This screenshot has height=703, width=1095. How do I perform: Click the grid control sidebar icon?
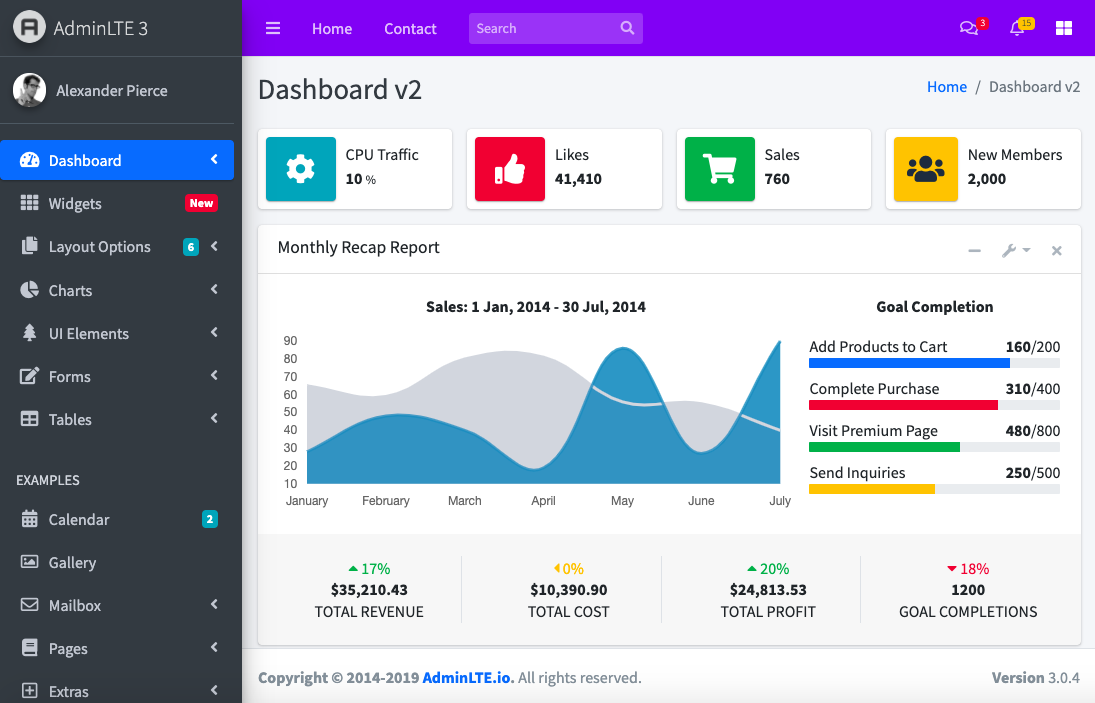(1064, 28)
